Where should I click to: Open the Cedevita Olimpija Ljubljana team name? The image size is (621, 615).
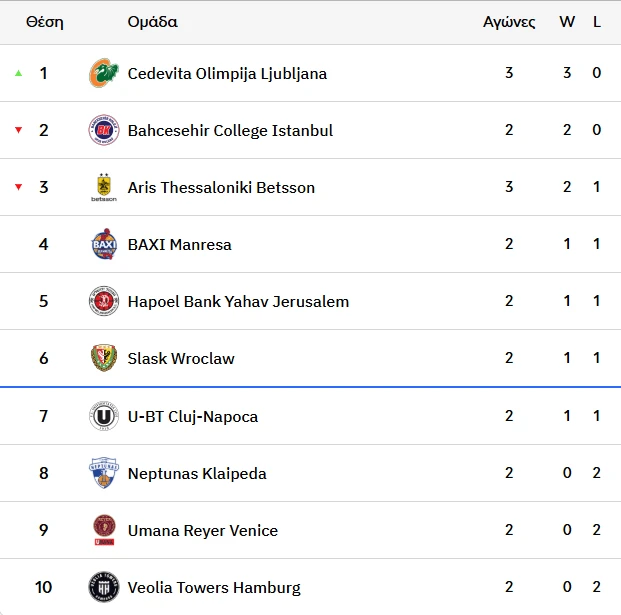227,73
